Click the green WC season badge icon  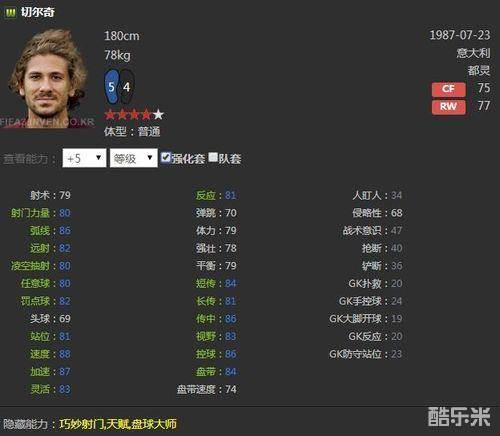10,13
